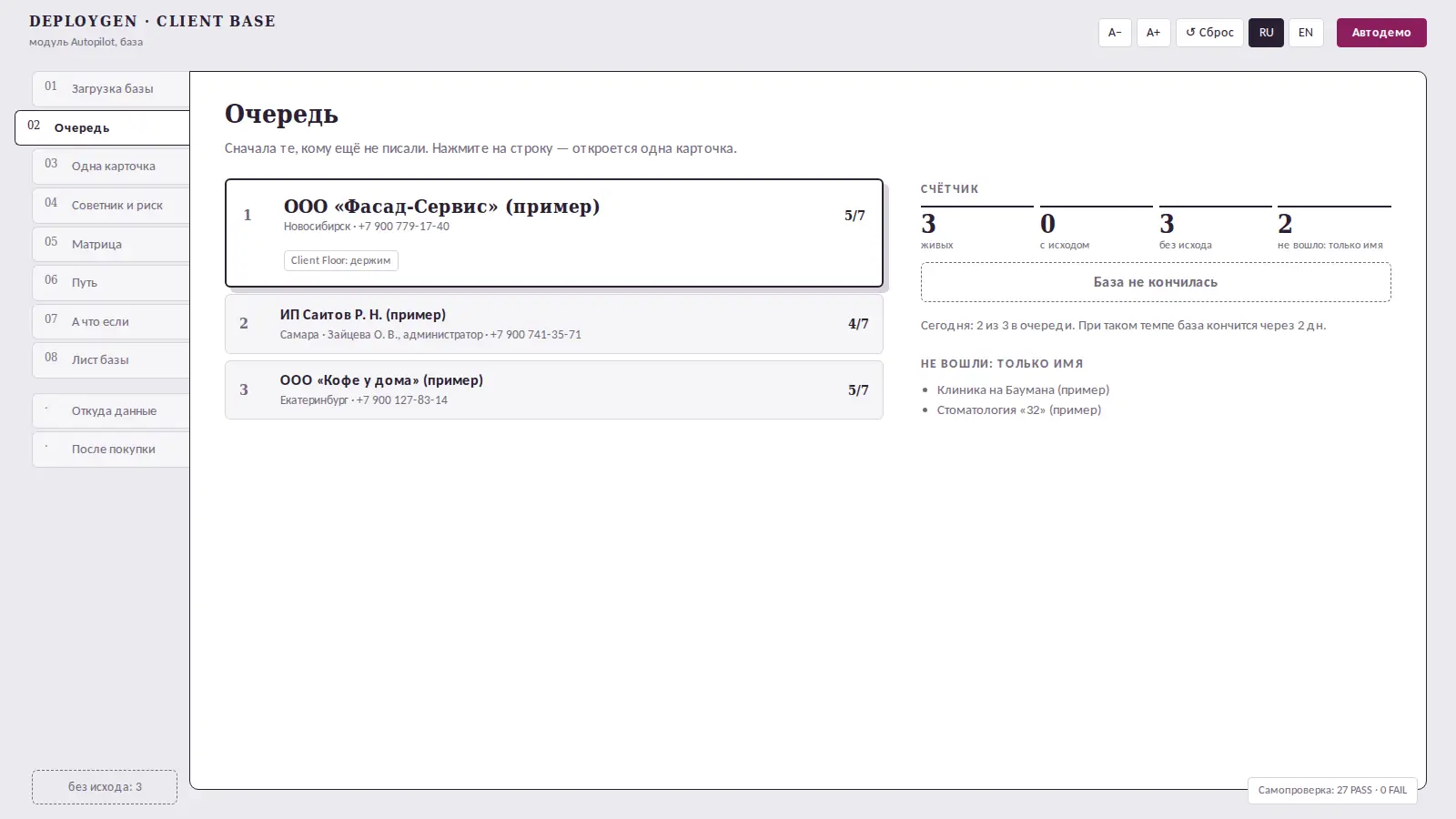Switch to the Матрица tab
1456x819 pixels.
coord(111,244)
